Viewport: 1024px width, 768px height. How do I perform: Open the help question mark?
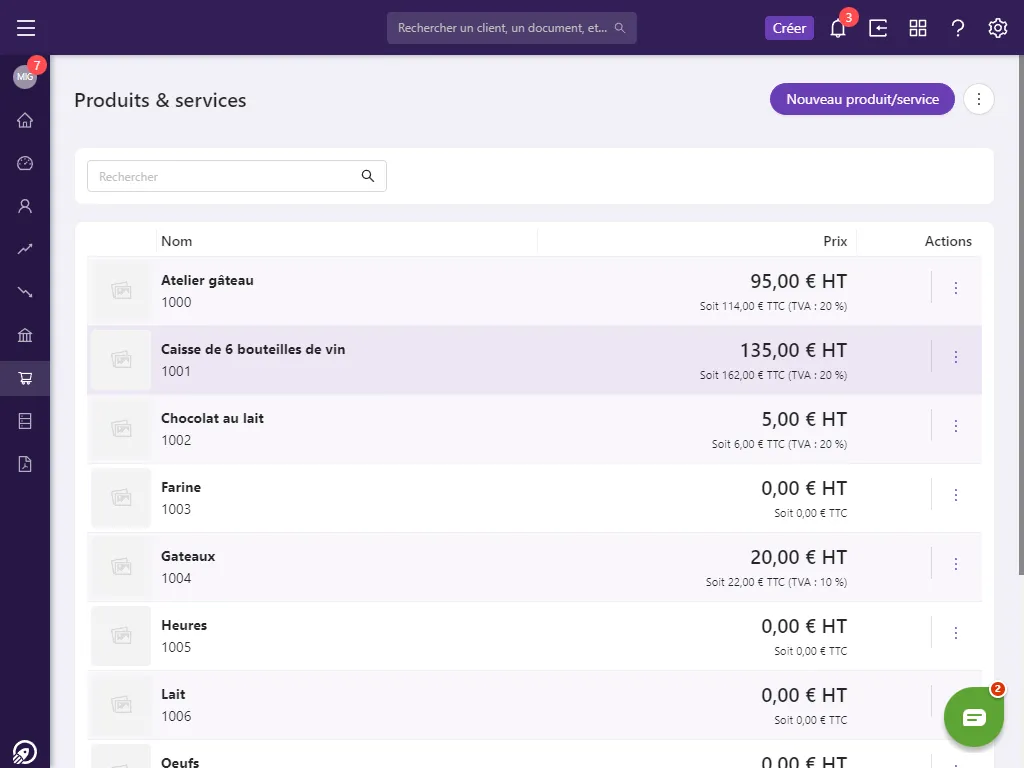coord(957,28)
